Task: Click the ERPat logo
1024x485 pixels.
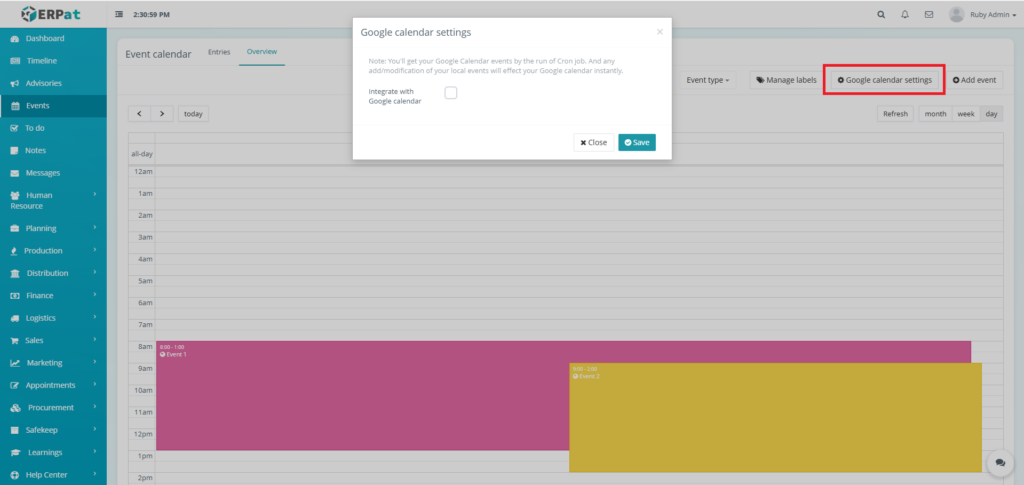Action: (x=53, y=13)
